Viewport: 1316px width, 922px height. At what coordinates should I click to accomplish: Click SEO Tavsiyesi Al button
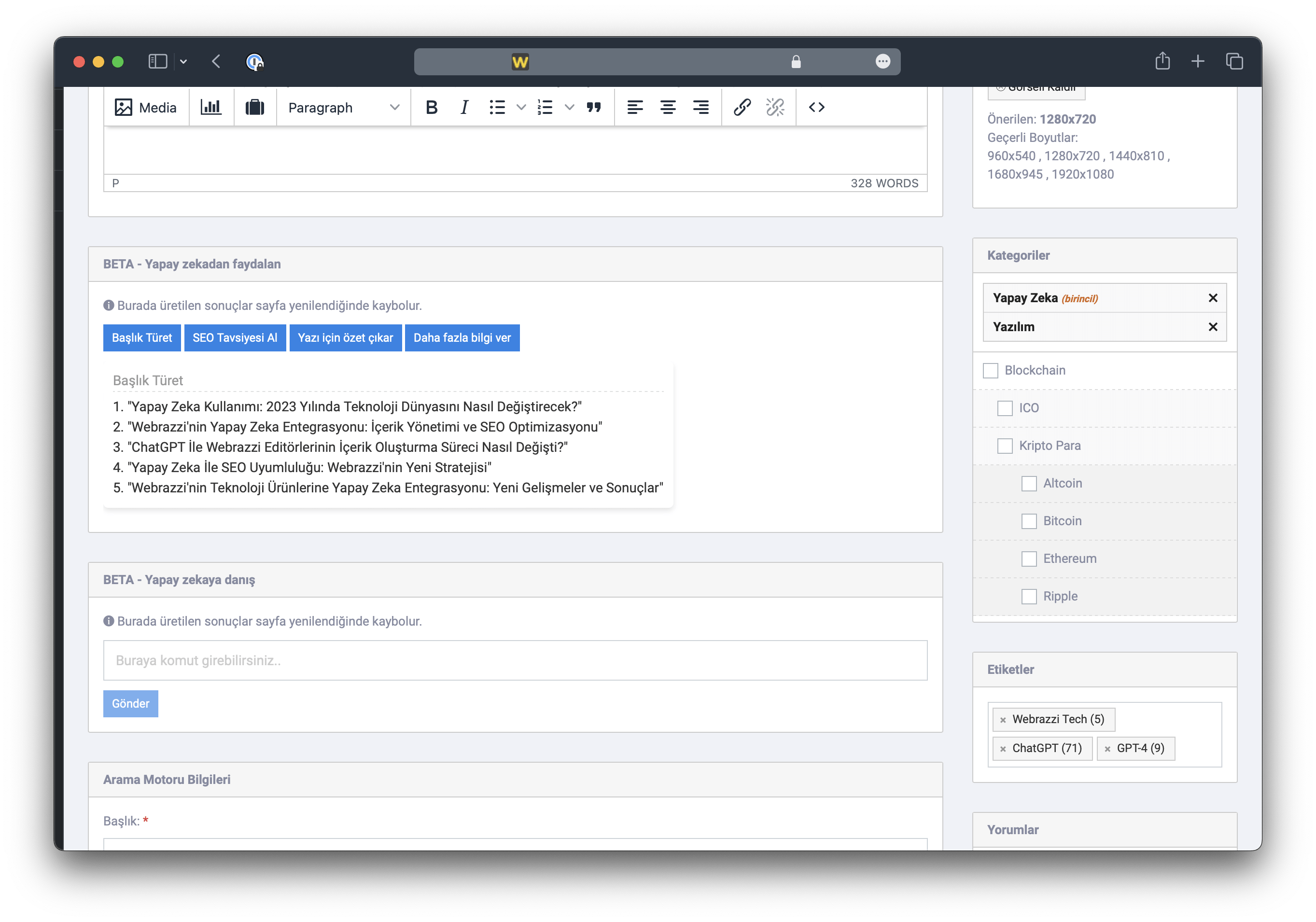coord(235,338)
